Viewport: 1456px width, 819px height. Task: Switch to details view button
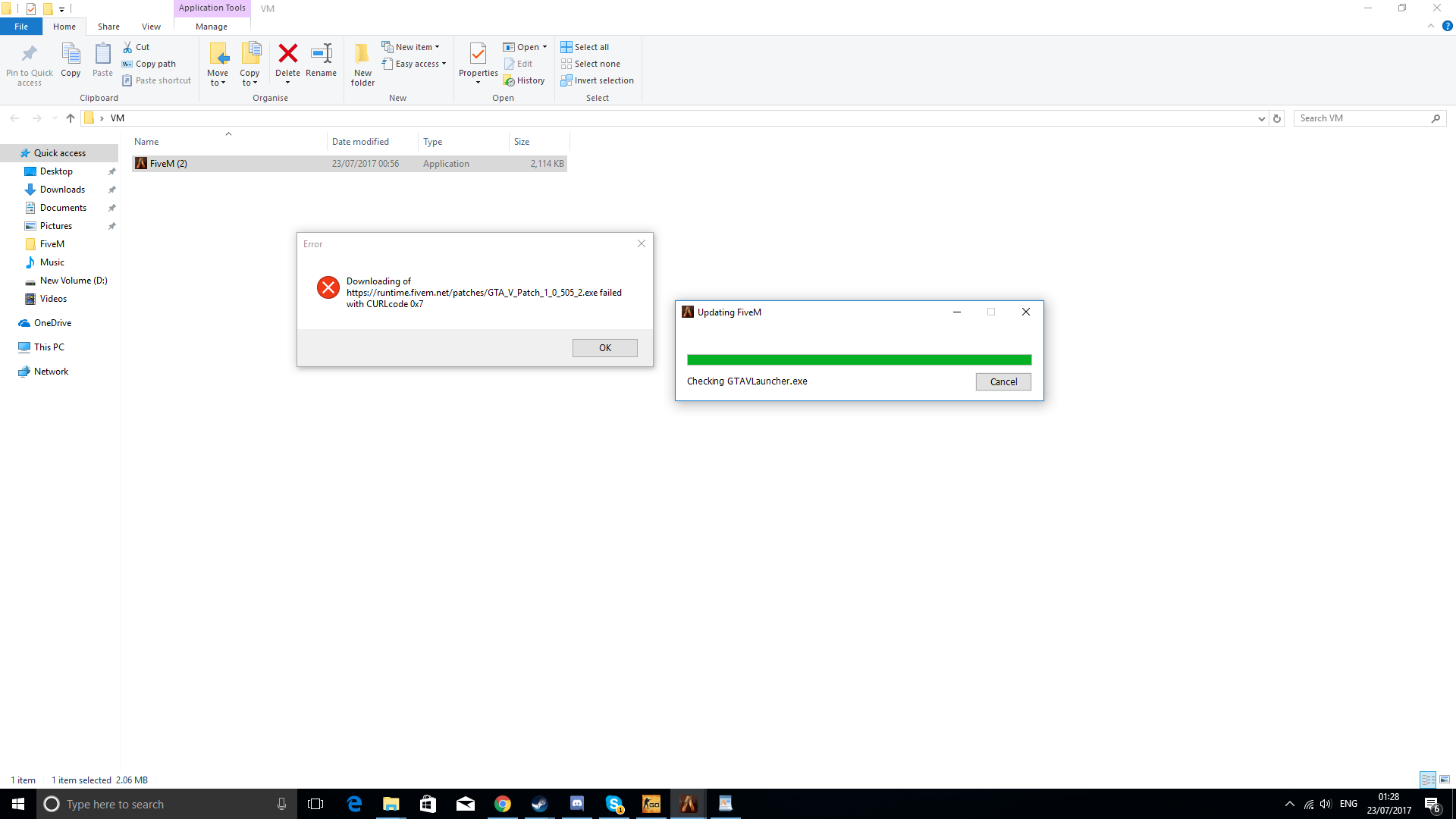[1428, 780]
